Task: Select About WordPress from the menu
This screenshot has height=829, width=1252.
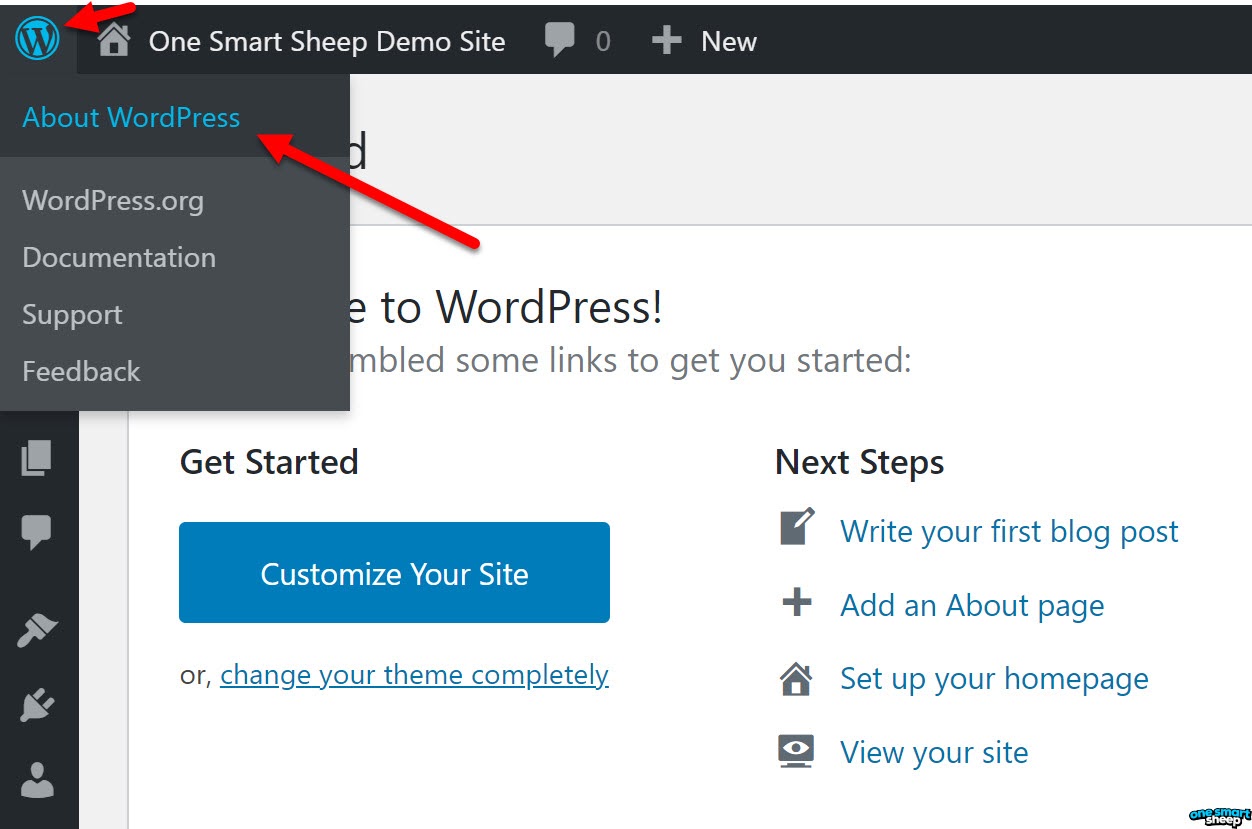Action: tap(131, 117)
